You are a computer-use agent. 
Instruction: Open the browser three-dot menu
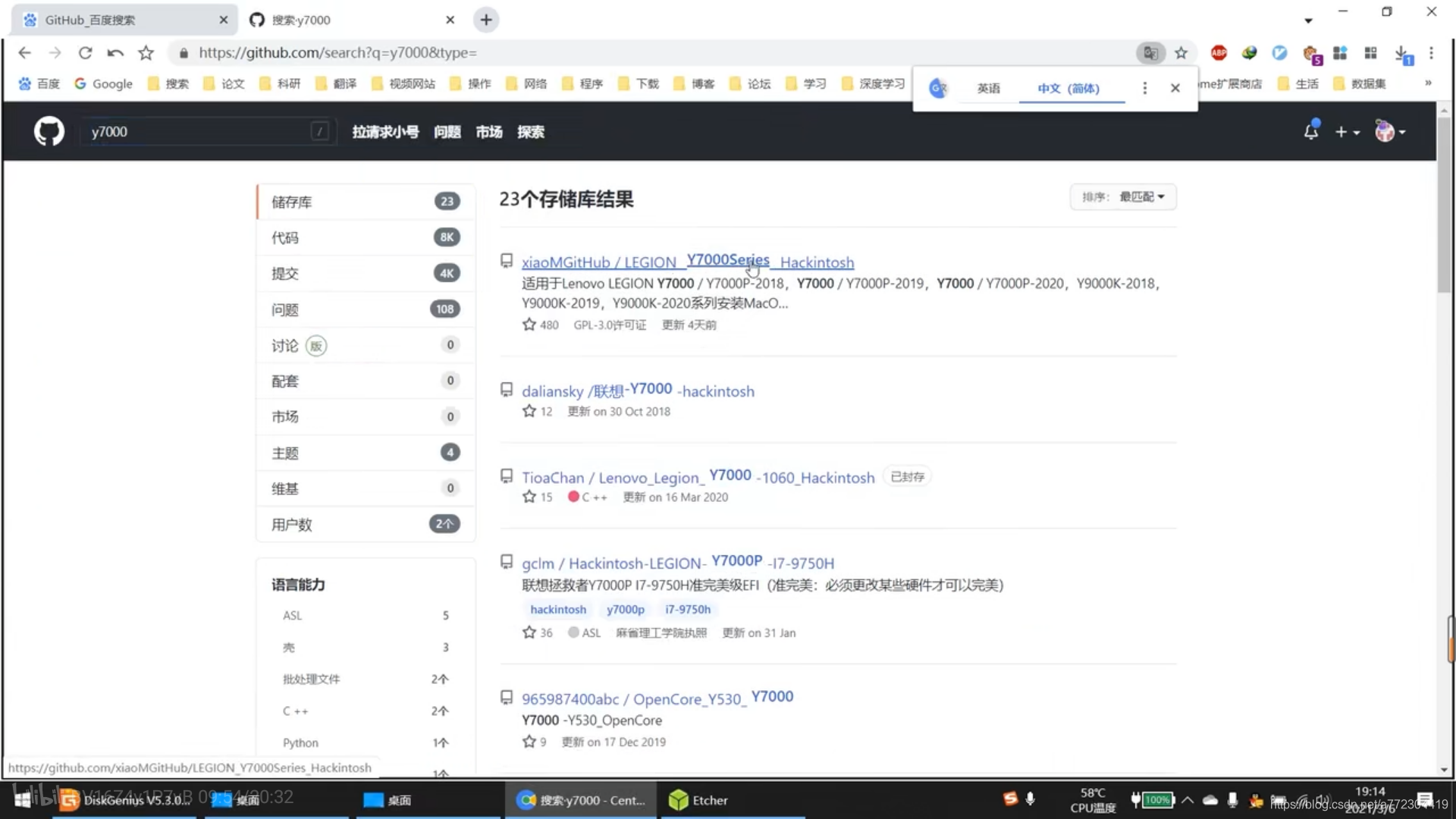(x=1431, y=52)
